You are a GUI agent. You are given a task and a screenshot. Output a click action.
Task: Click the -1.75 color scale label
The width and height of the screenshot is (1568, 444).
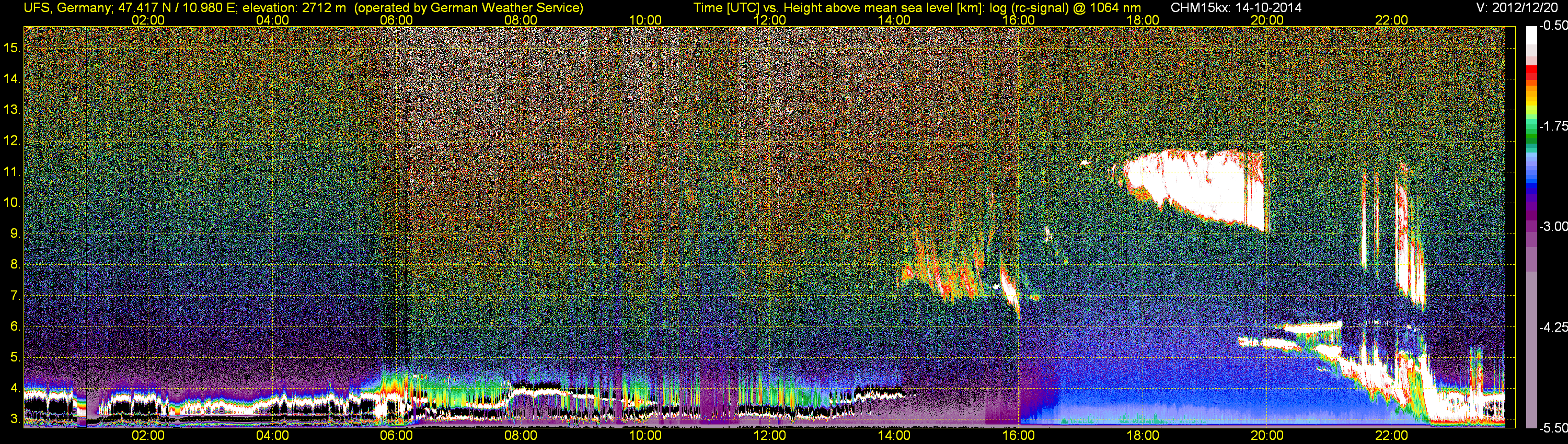coord(1553,126)
